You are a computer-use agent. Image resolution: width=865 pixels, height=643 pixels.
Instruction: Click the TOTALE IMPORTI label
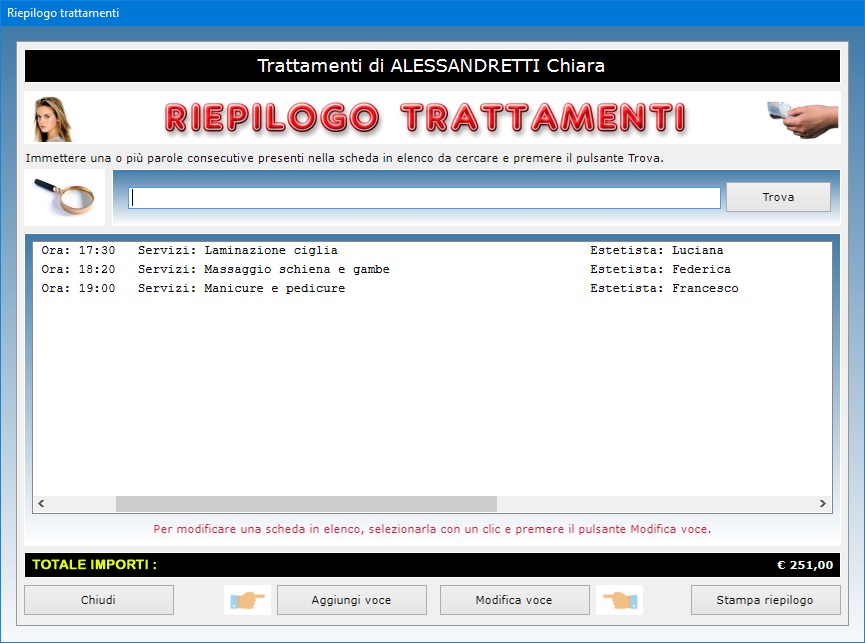pos(94,565)
